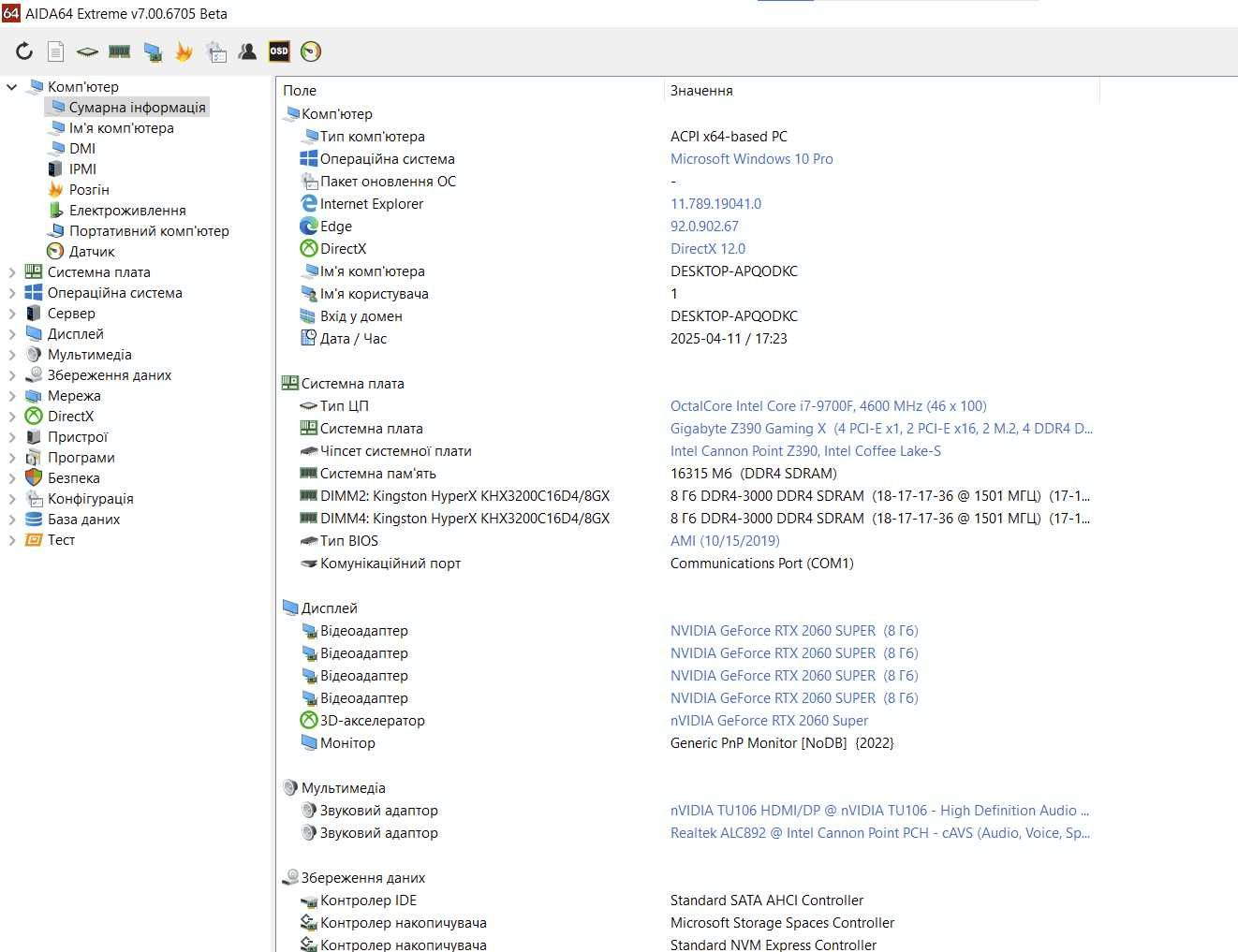Click the Windows logo beside Операційна система field
The image size is (1238, 952).
tap(308, 158)
